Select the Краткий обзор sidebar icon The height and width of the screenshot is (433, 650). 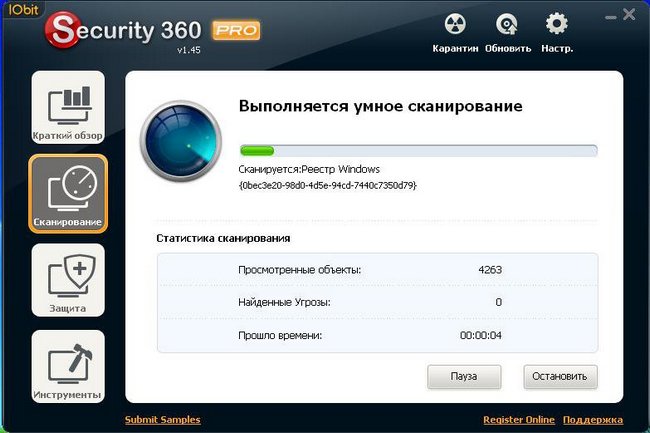(68, 107)
